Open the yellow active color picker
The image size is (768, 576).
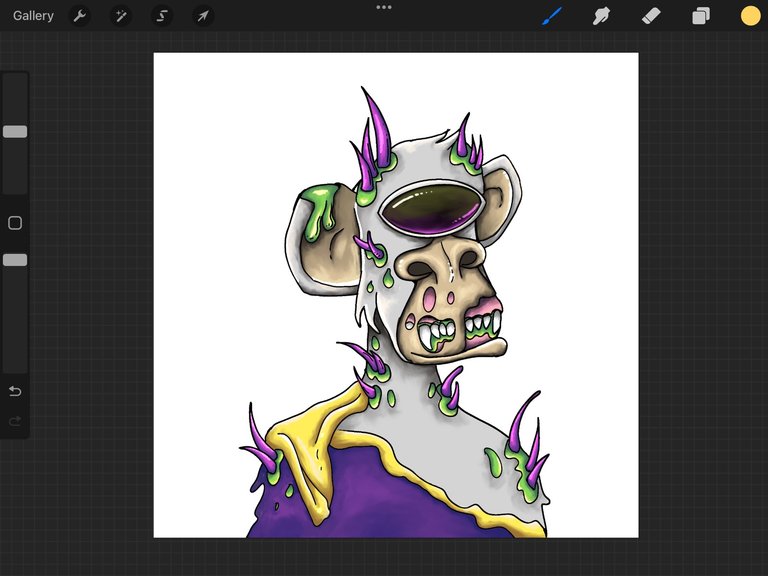pos(750,16)
